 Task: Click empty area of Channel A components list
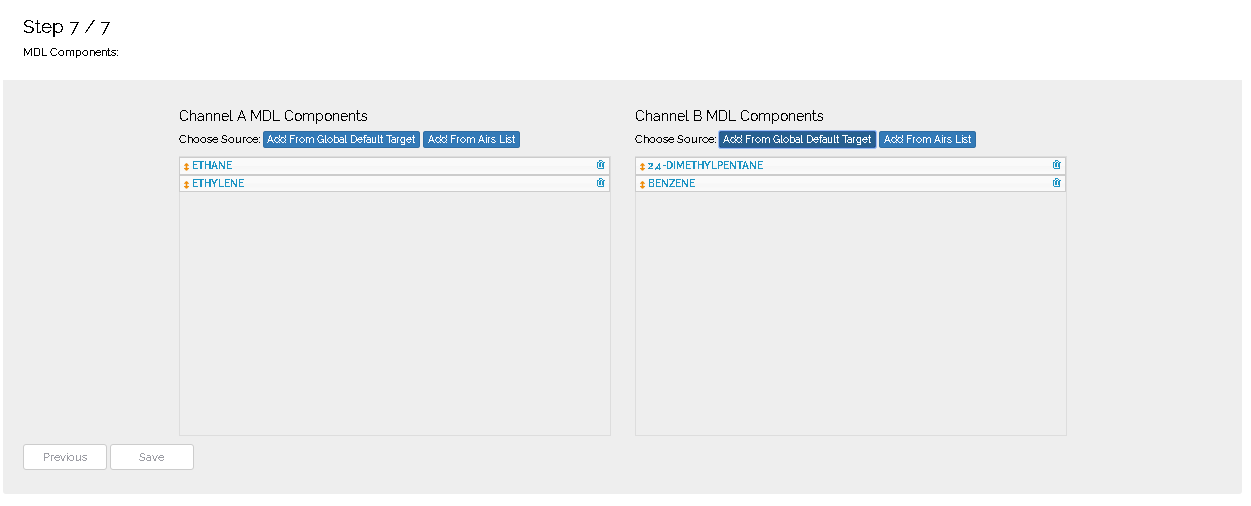point(394,312)
